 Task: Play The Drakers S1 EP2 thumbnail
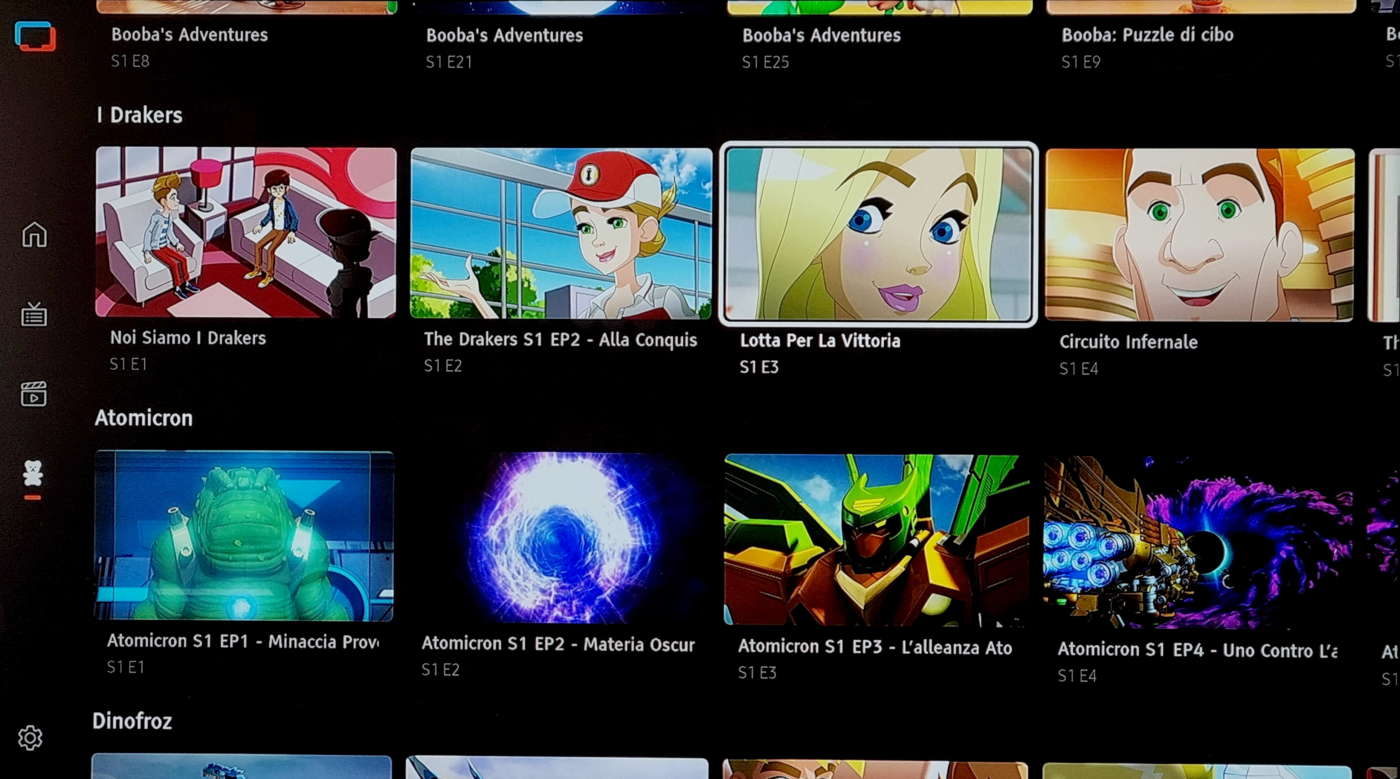coord(561,233)
